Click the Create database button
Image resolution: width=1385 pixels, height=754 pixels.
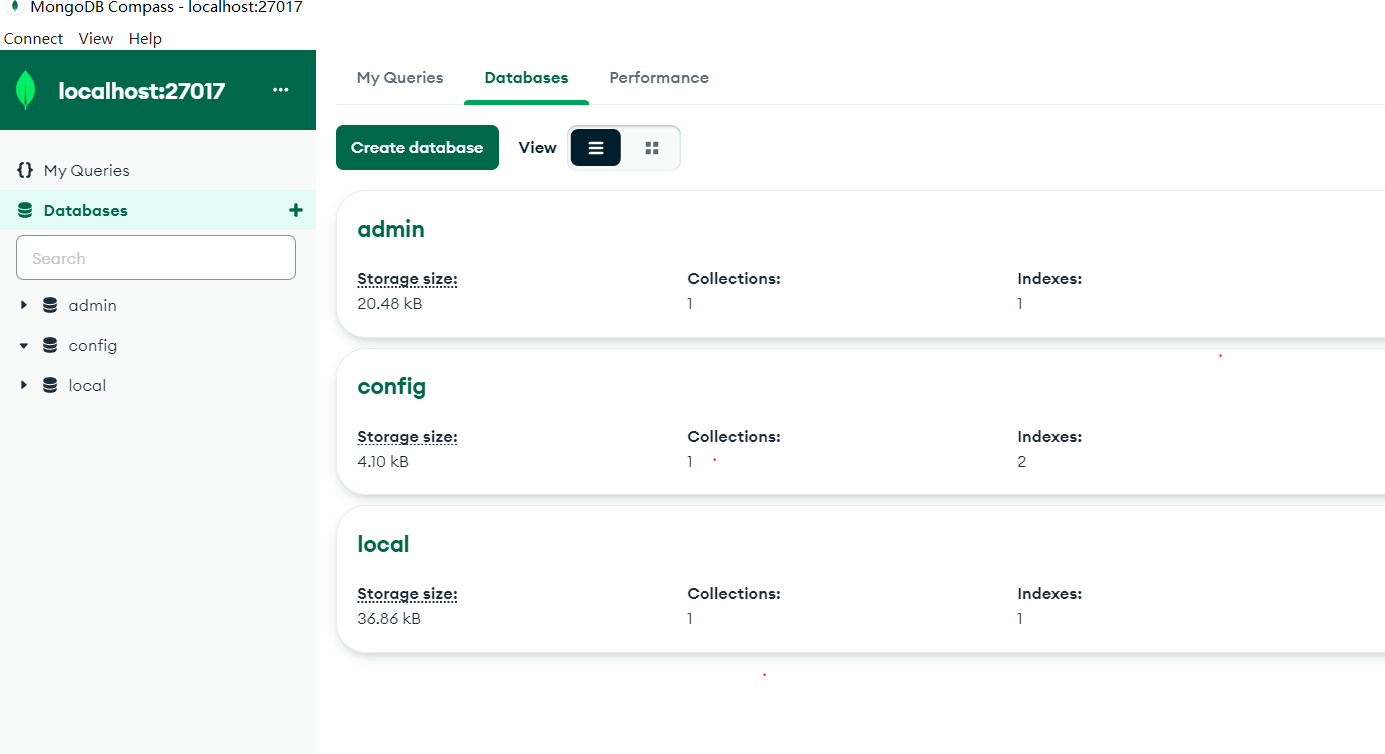tap(417, 147)
